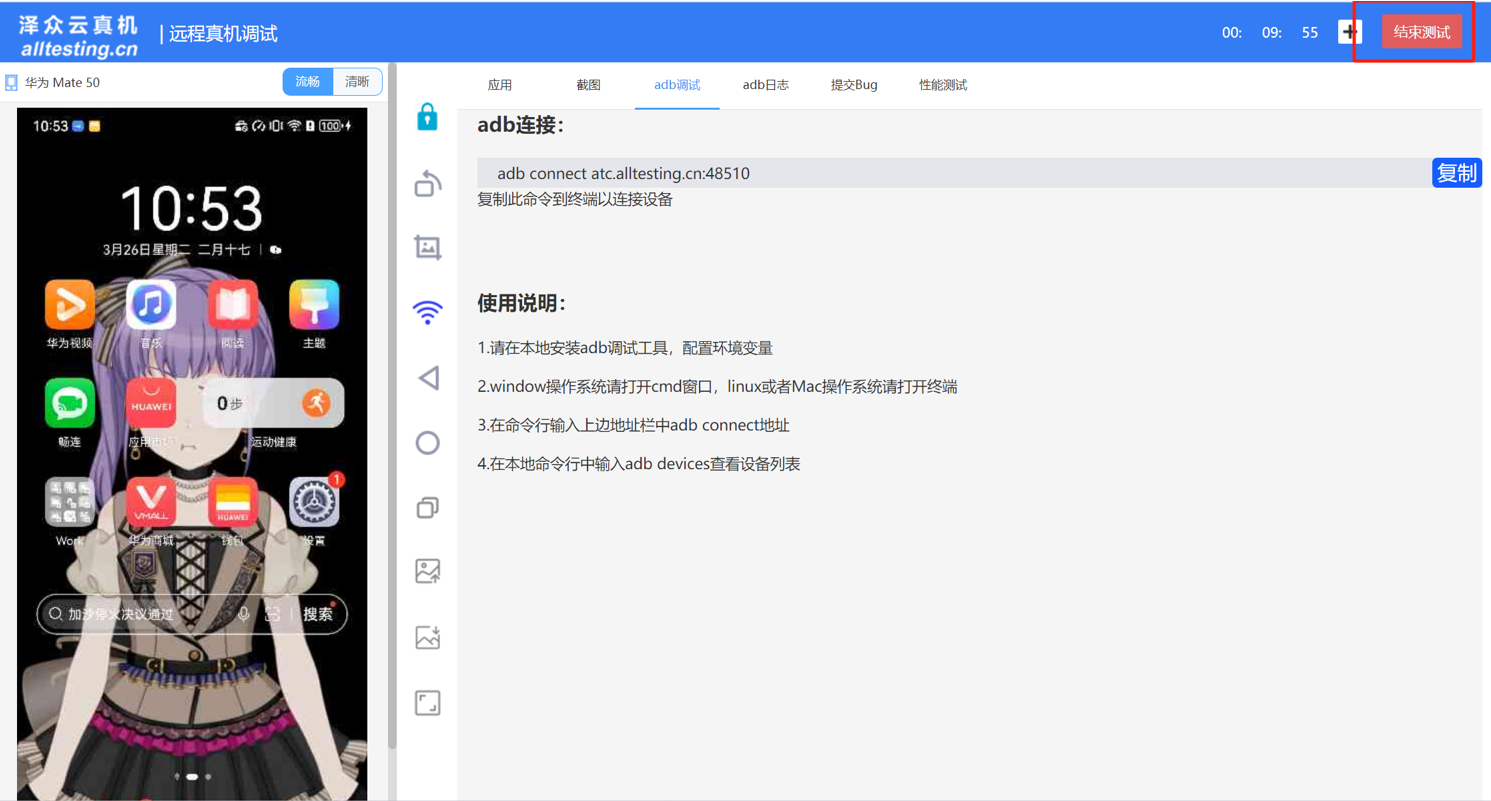This screenshot has width=1491, height=801.
Task: Open phone Settings (设置) gear app
Action: (x=314, y=502)
